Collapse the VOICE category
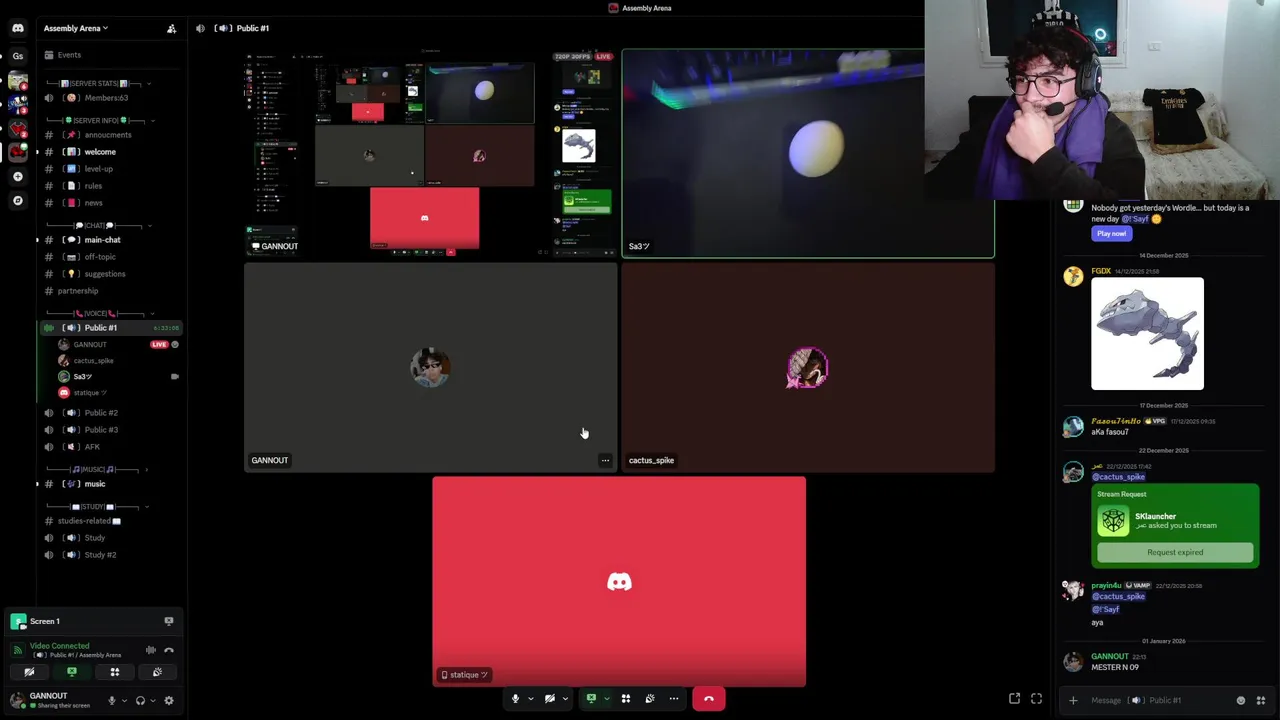This screenshot has width=1280, height=720. pos(100,313)
